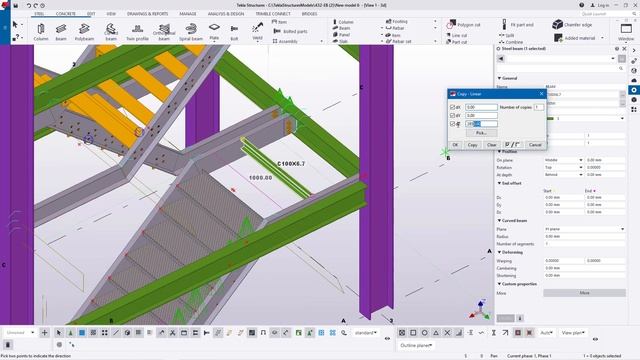Select the Fit part end tool
This screenshot has height=360, width=640.
(x=518, y=24)
